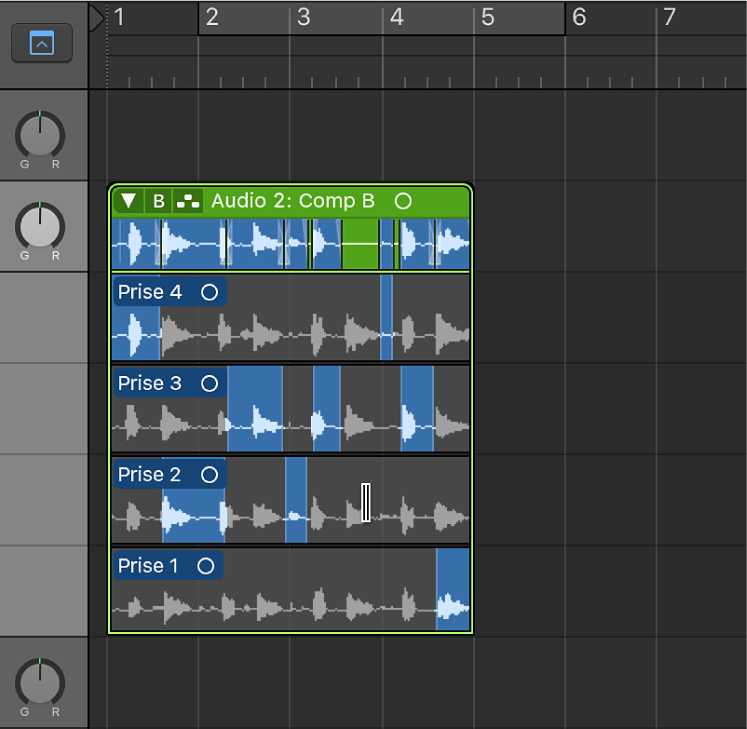Click the Prise 3 loop circle

click(209, 383)
